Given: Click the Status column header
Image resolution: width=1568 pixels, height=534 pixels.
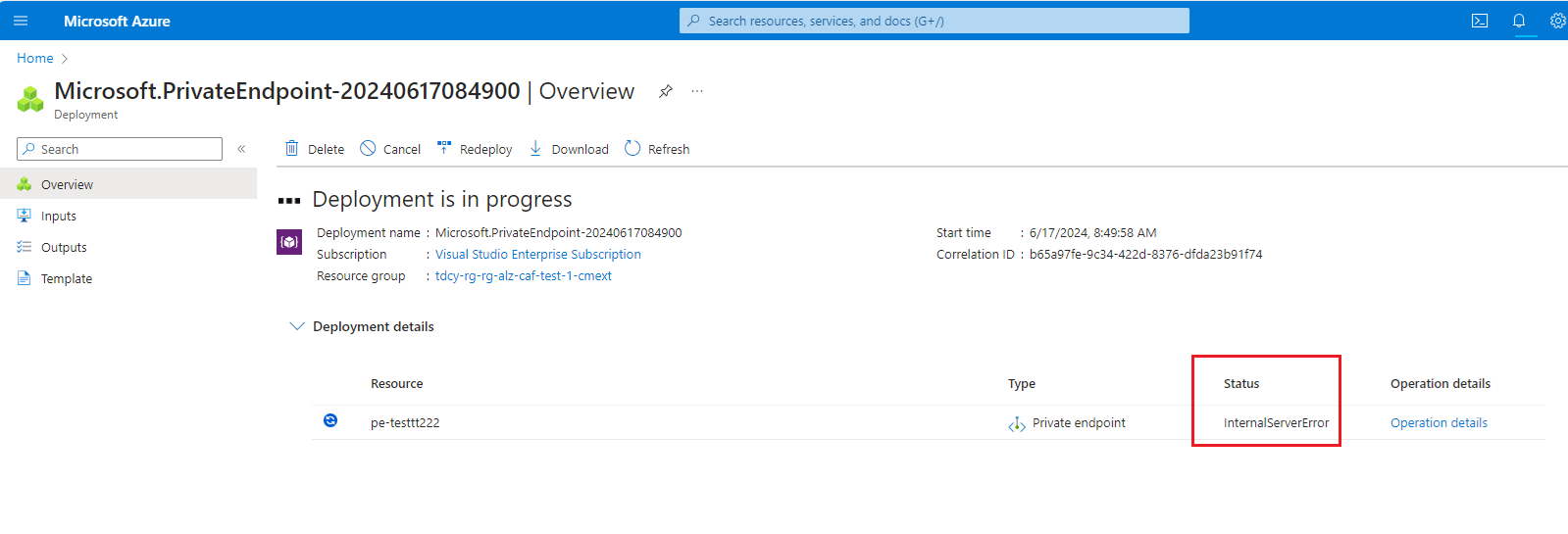Looking at the screenshot, I should [1241, 383].
